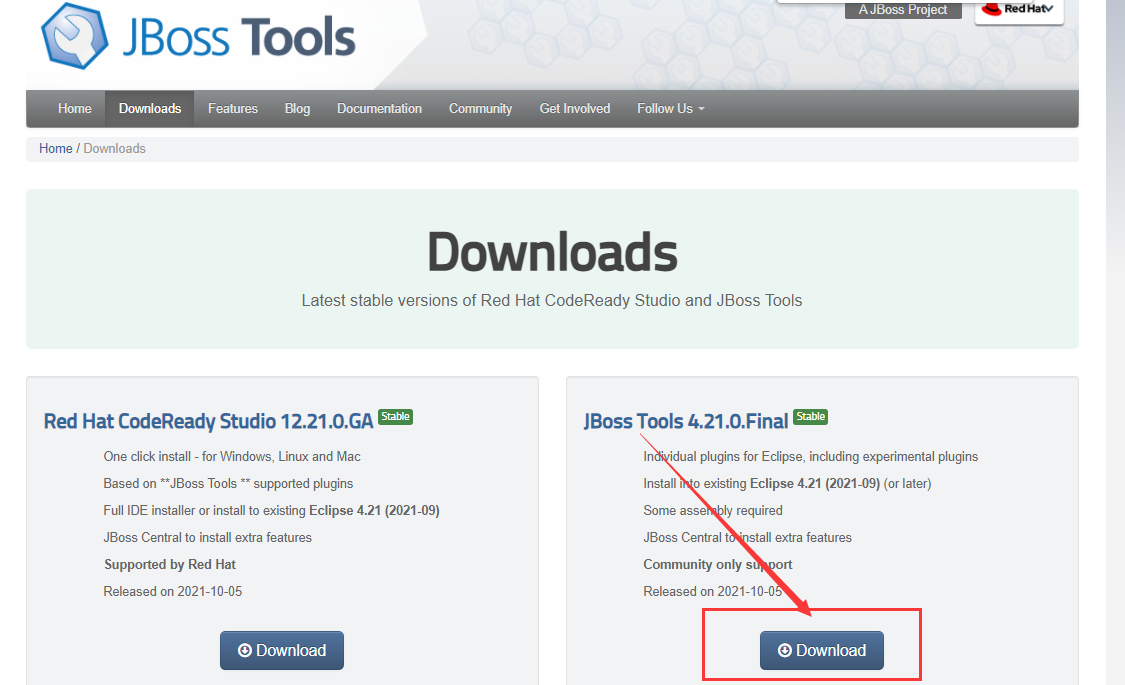Click 'Install into existing Eclipse 4.21 (2021-09)' line

pyautogui.click(x=787, y=483)
